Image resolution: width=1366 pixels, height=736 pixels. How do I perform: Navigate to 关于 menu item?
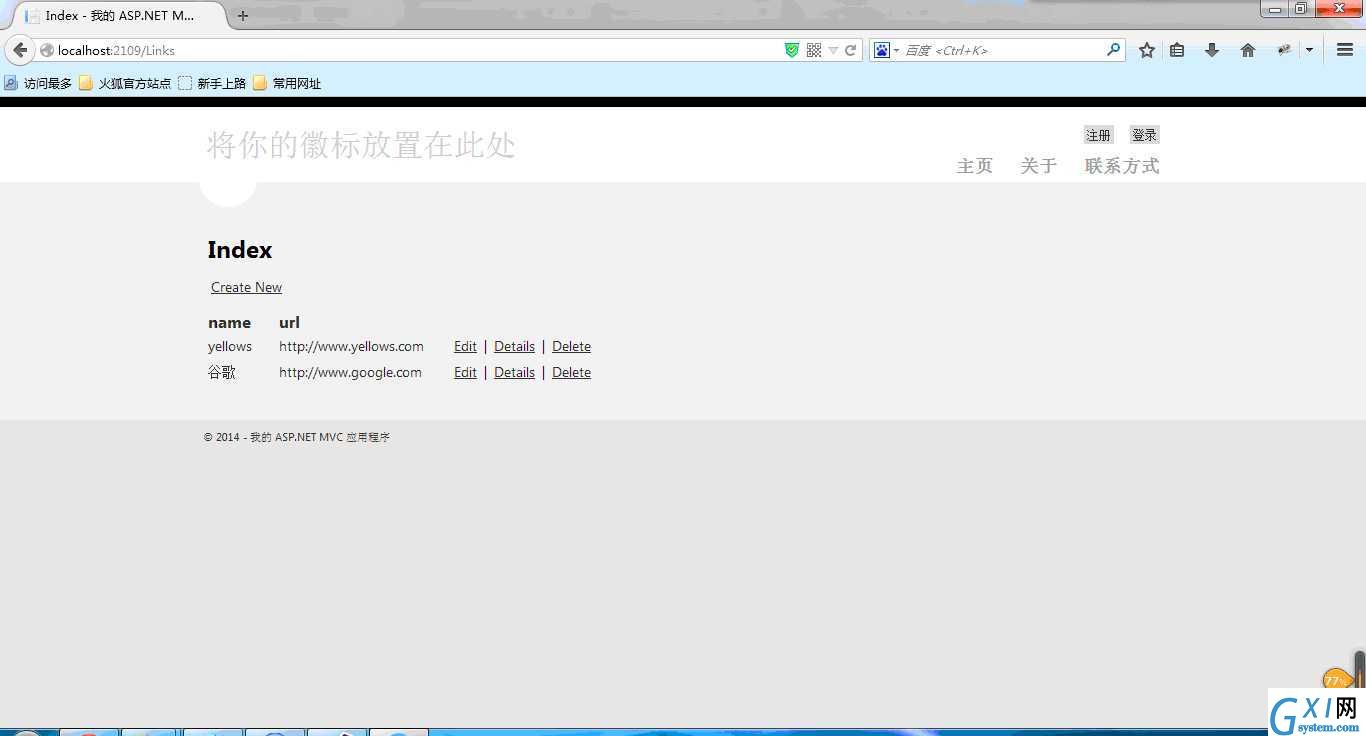pos(1039,166)
